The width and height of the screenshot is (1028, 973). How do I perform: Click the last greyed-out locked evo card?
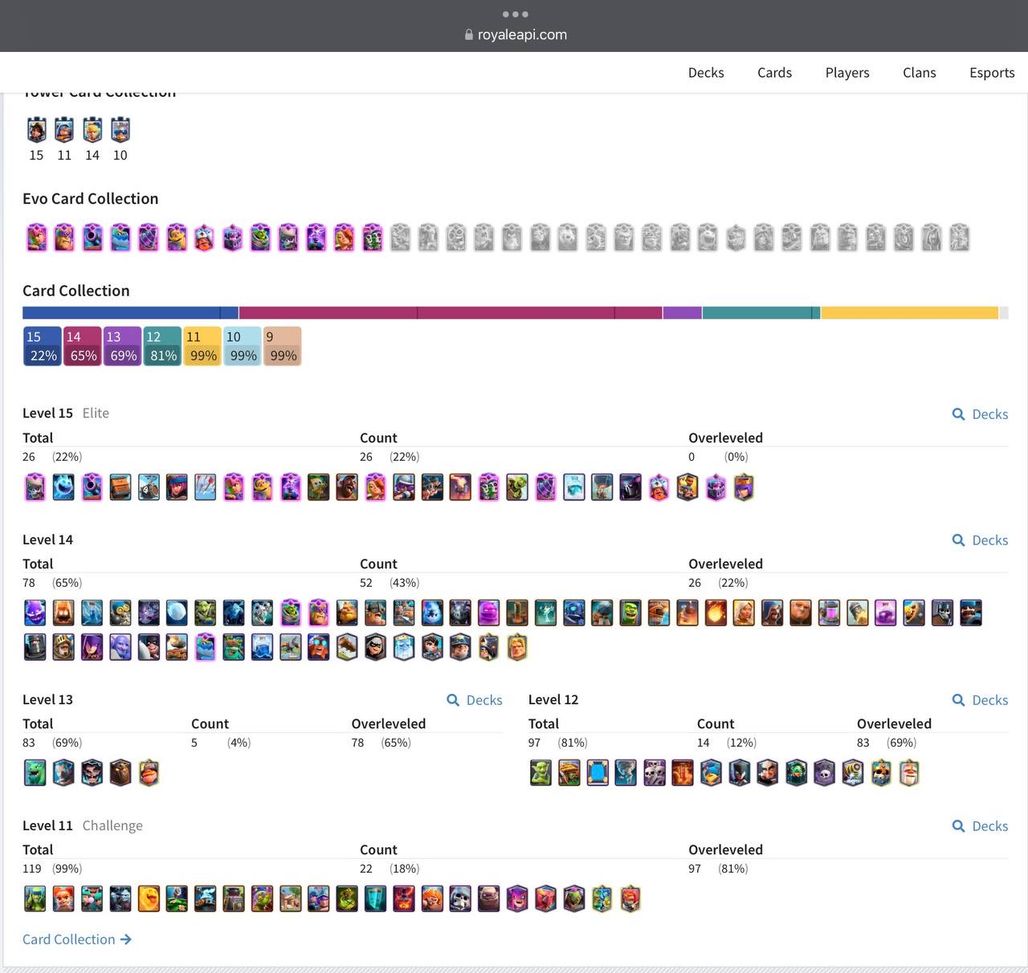point(959,237)
